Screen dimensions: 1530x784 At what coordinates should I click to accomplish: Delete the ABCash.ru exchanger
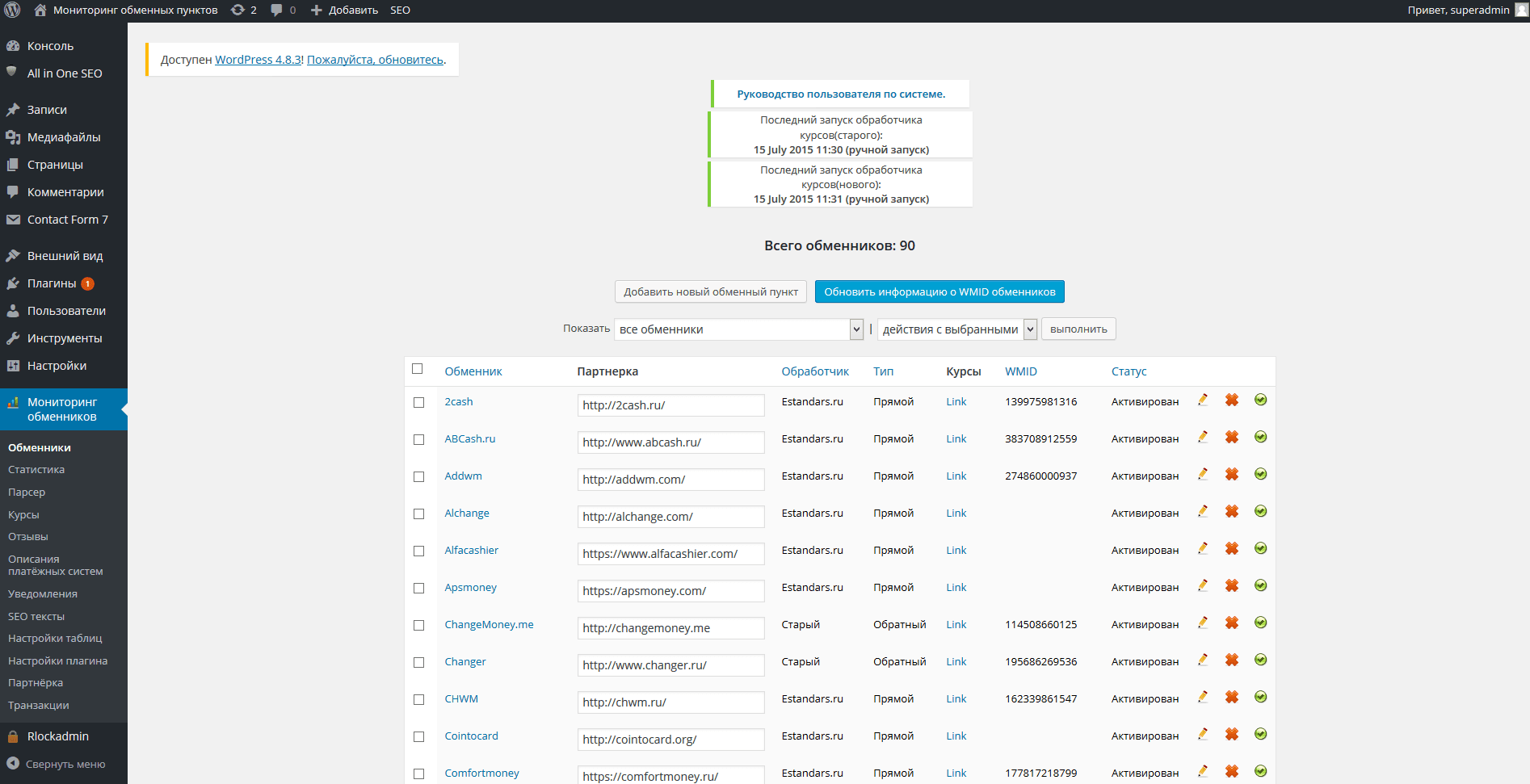pyautogui.click(x=1232, y=437)
